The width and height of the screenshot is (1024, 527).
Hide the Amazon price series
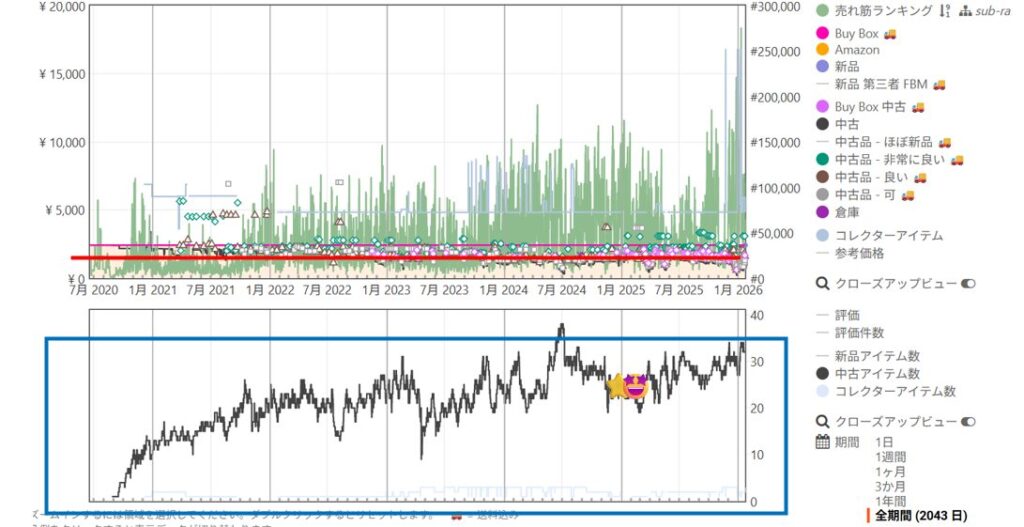(x=856, y=50)
